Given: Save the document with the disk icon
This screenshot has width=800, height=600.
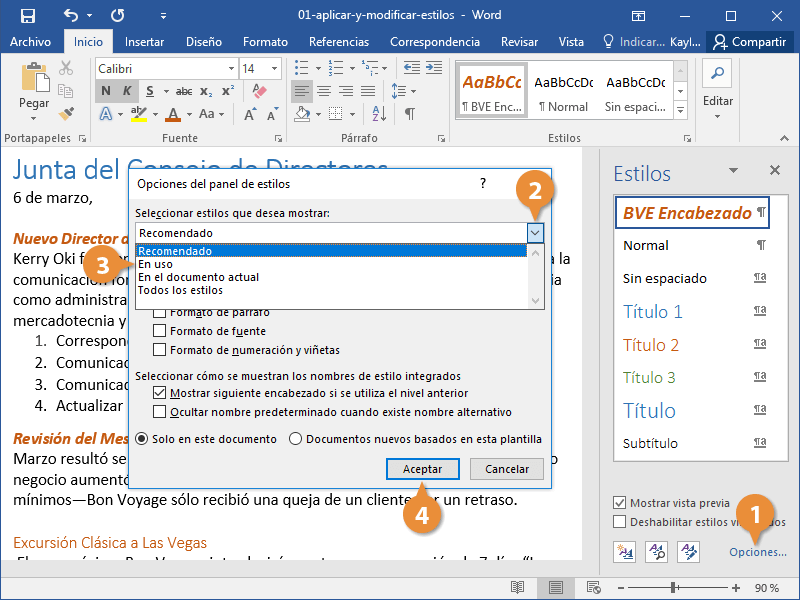Looking at the screenshot, I should [28, 15].
